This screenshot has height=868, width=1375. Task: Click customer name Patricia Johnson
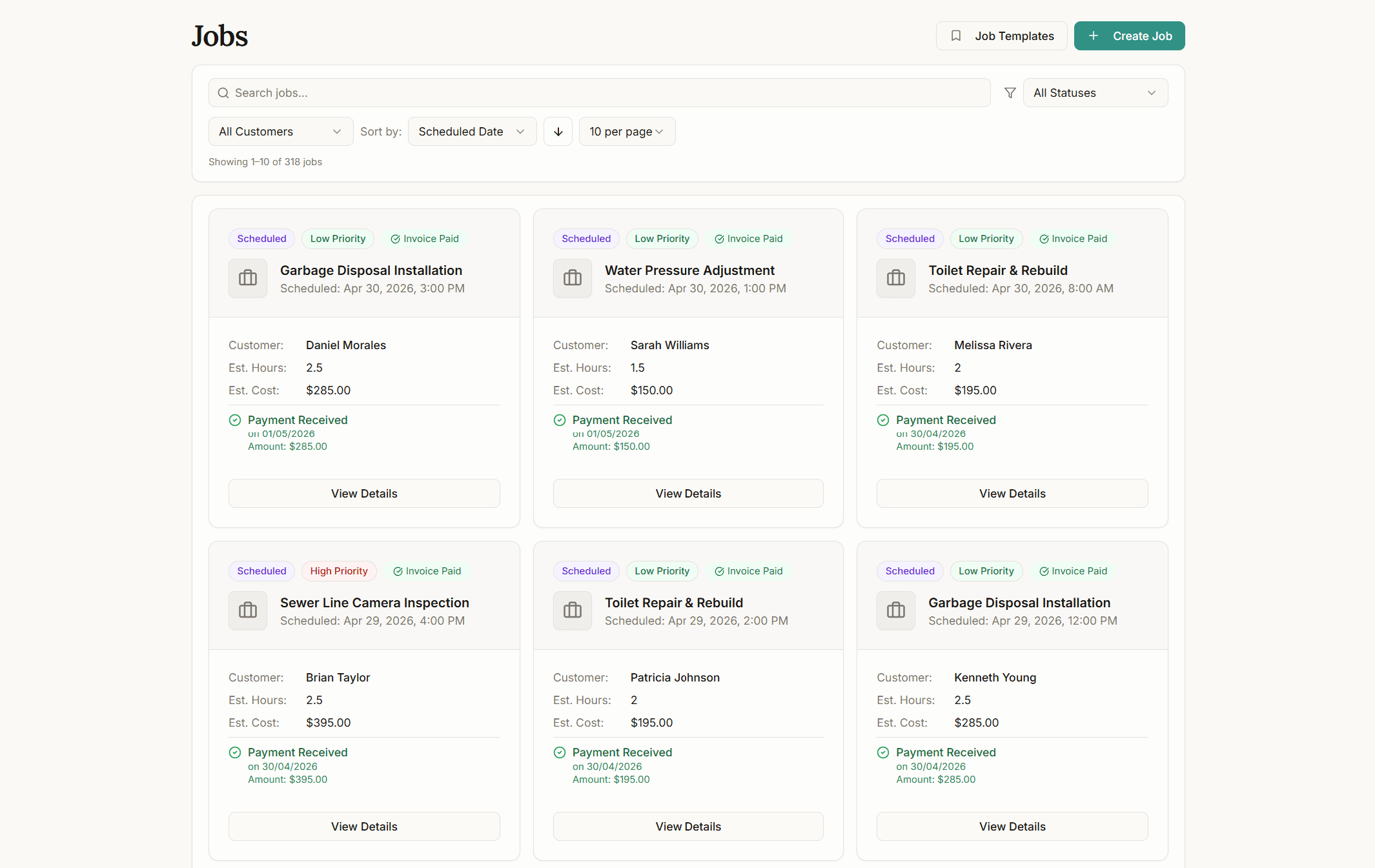(675, 678)
